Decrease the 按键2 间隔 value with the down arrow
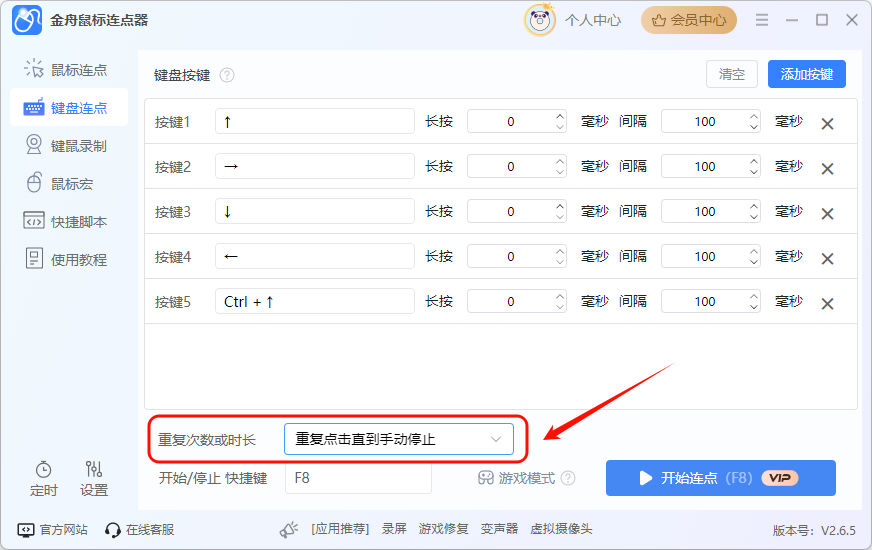872x550 pixels. coord(754,172)
